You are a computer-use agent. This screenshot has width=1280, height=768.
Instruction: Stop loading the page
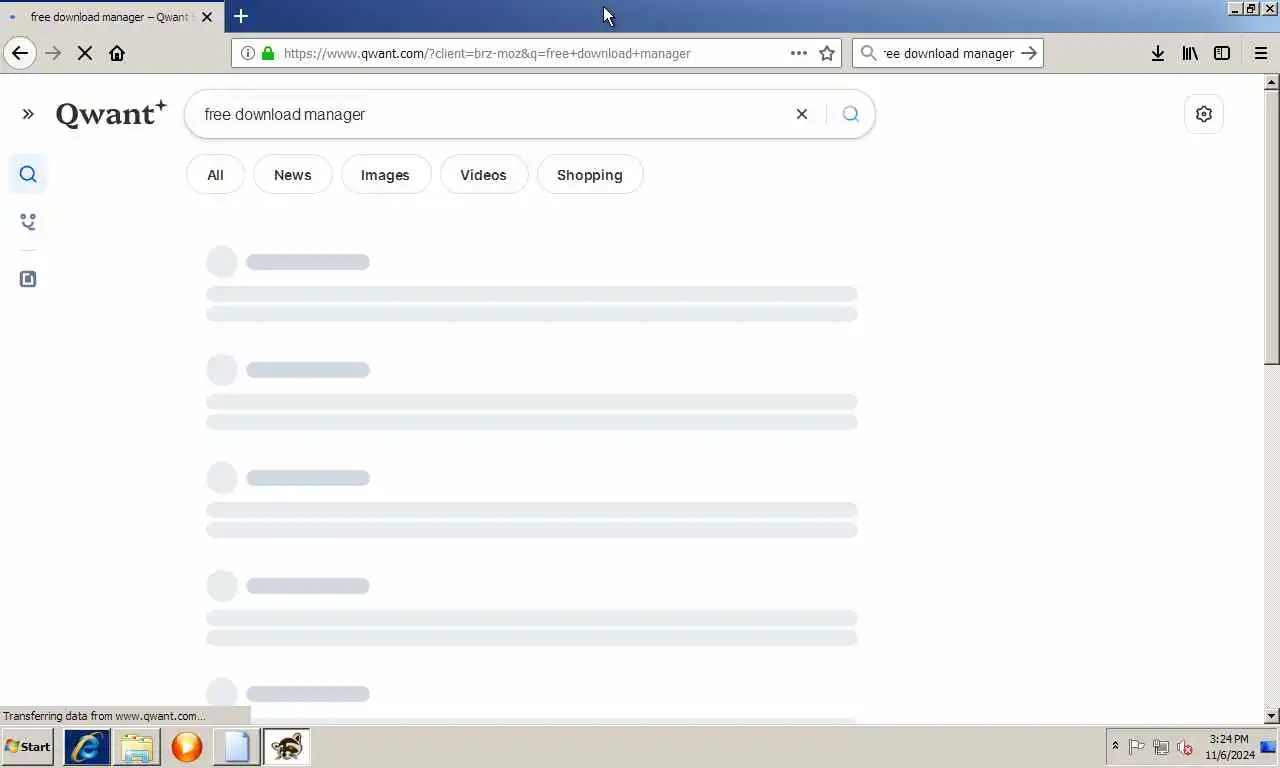pos(85,53)
